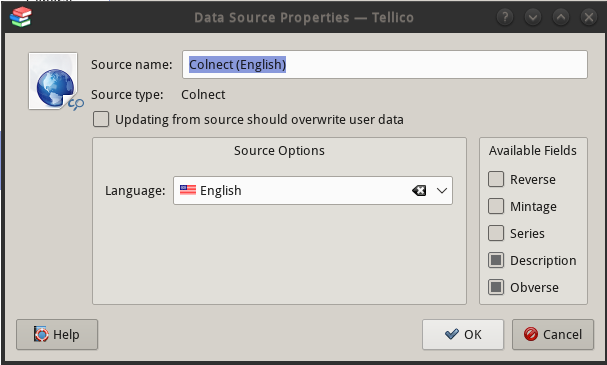Screen dimensions: 607x365
Task: Enable 'Updating from source should overwrite user data'
Action: [x=101, y=119]
